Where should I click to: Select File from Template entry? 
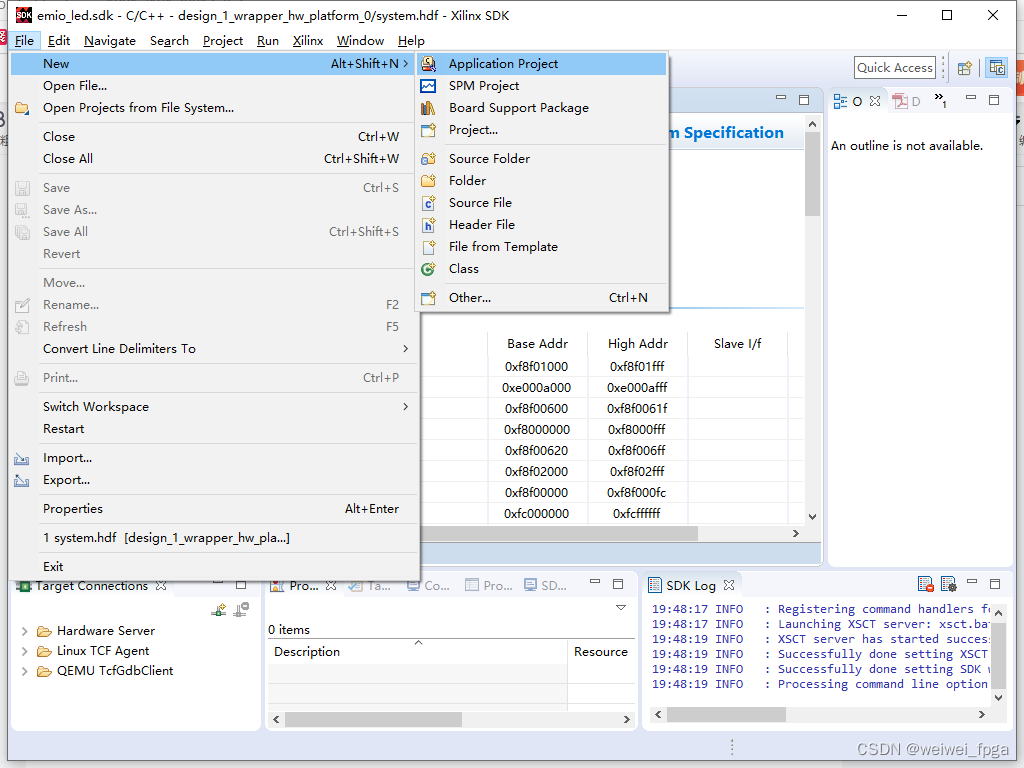(x=542, y=247)
